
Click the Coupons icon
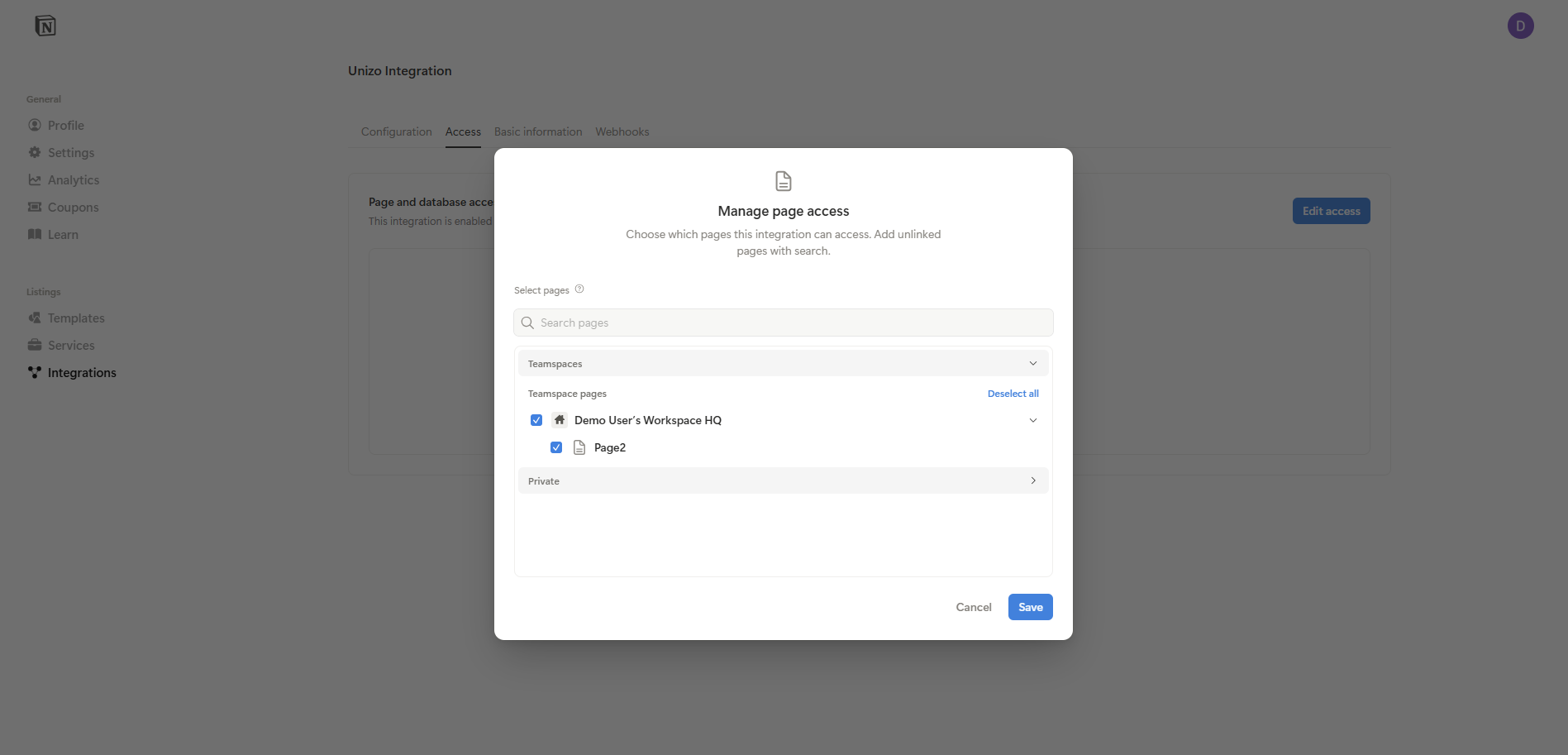(34, 207)
